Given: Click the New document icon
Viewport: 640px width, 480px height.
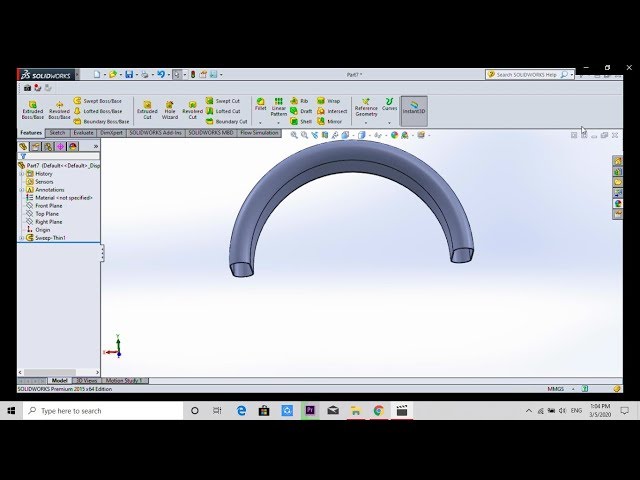Looking at the screenshot, I should pyautogui.click(x=97, y=74).
